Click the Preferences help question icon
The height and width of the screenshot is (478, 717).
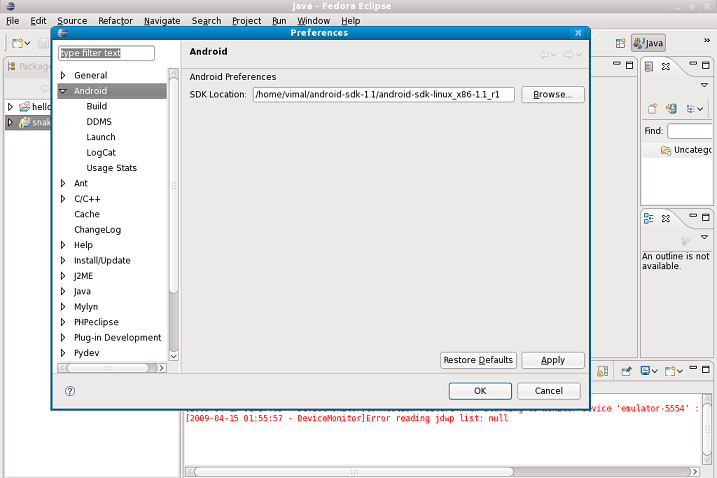click(x=70, y=391)
